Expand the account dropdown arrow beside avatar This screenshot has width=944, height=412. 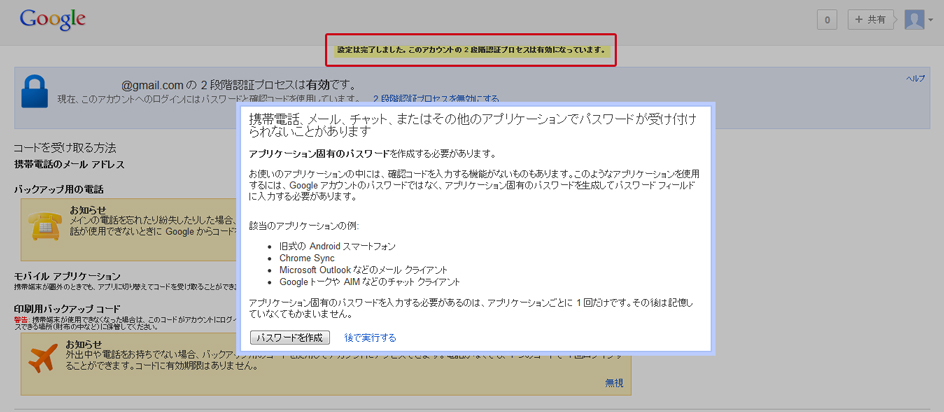pos(931,20)
